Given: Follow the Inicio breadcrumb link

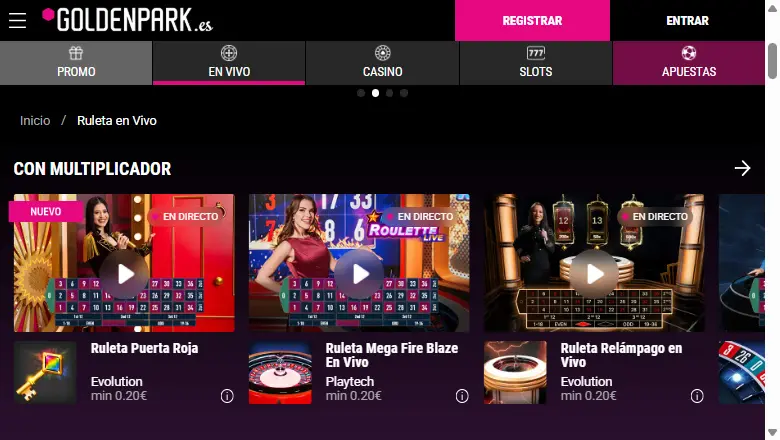Looking at the screenshot, I should coord(35,121).
